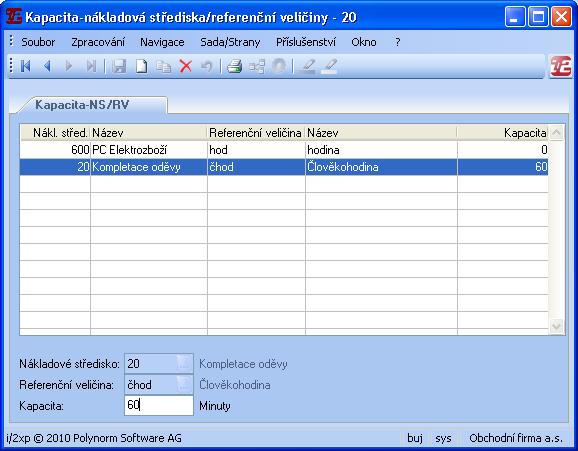This screenshot has height=451, width=578.
Task: Open the Příslušenství menu
Action: pos(306,42)
